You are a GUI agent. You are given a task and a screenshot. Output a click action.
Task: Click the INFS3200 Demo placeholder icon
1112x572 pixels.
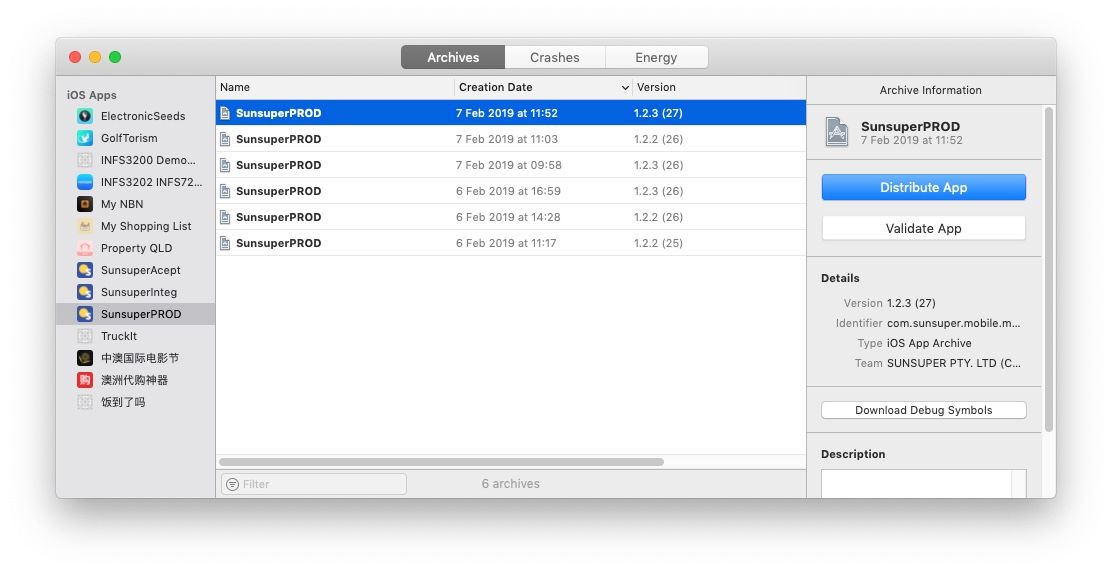tap(85, 159)
